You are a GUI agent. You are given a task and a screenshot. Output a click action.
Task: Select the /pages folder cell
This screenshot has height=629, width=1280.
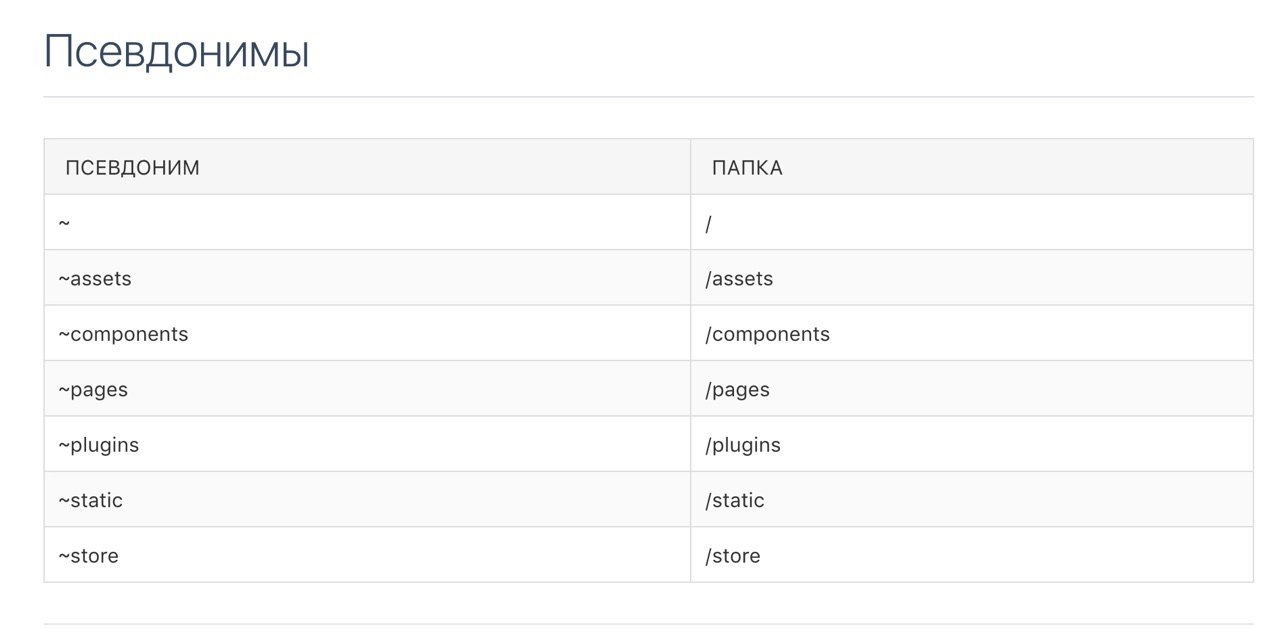(972, 389)
